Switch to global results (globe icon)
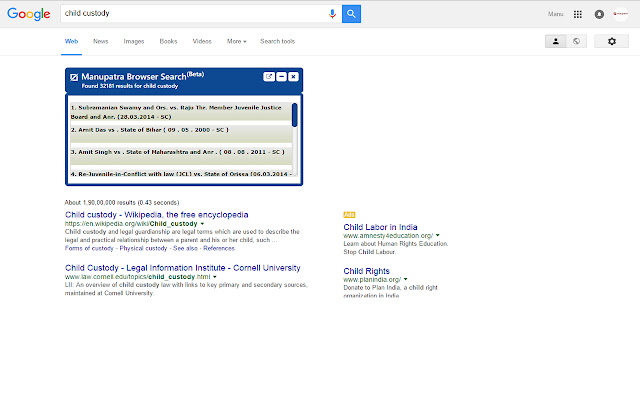 (579, 41)
